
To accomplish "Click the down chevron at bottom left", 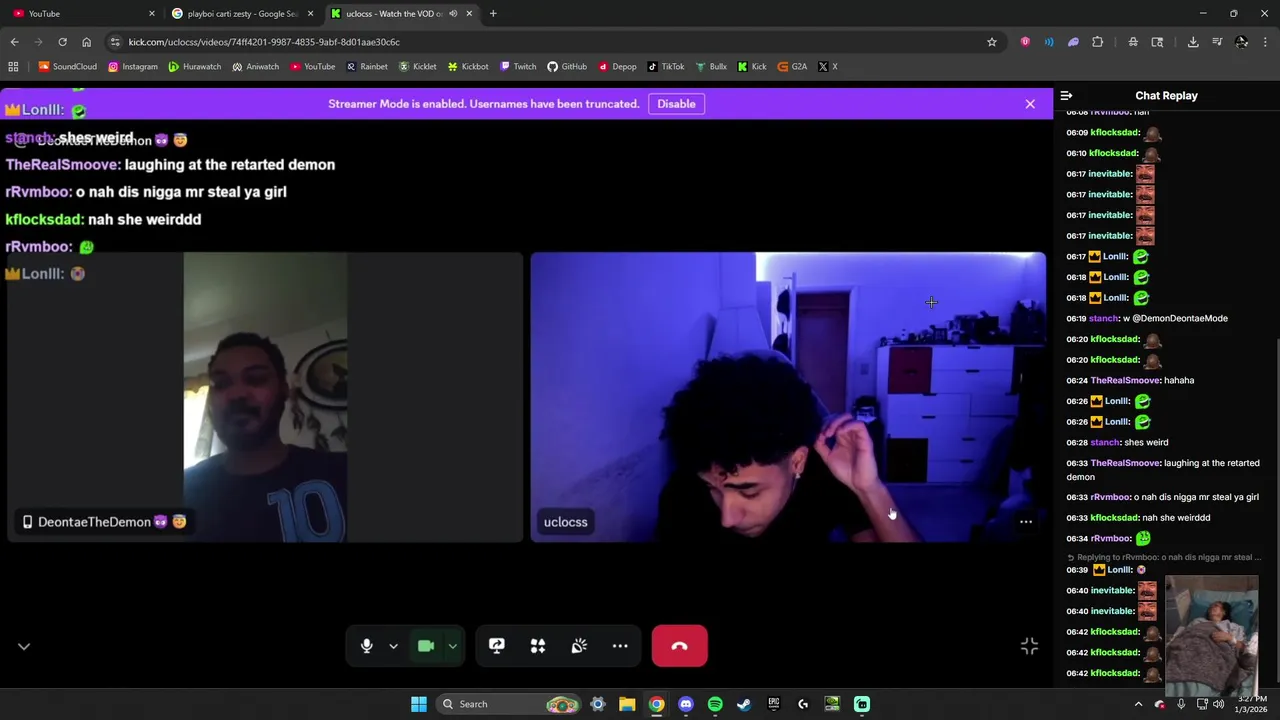I will pyautogui.click(x=24, y=647).
